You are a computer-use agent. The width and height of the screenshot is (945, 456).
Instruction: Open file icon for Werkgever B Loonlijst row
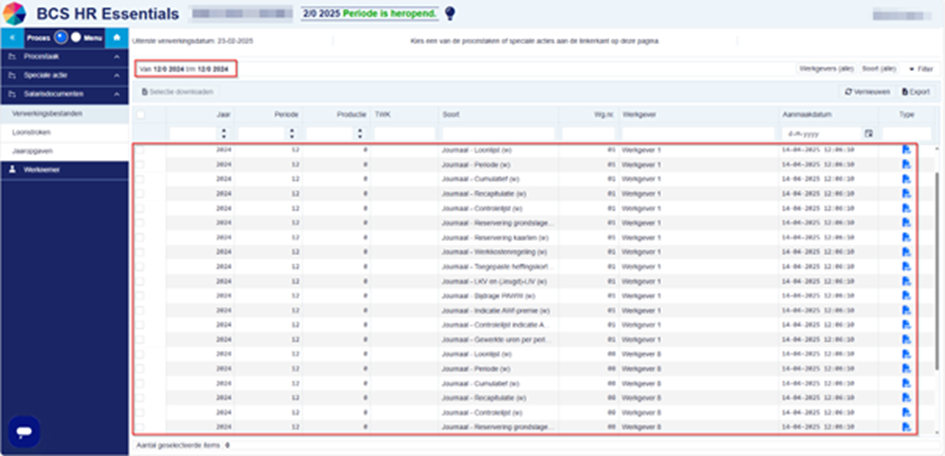click(906, 354)
